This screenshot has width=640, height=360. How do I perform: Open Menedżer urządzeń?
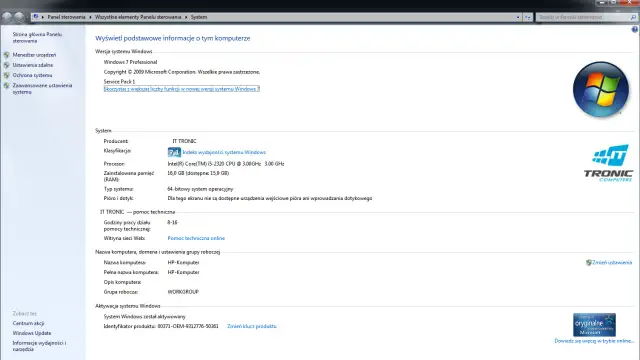pyautogui.click(x=34, y=55)
